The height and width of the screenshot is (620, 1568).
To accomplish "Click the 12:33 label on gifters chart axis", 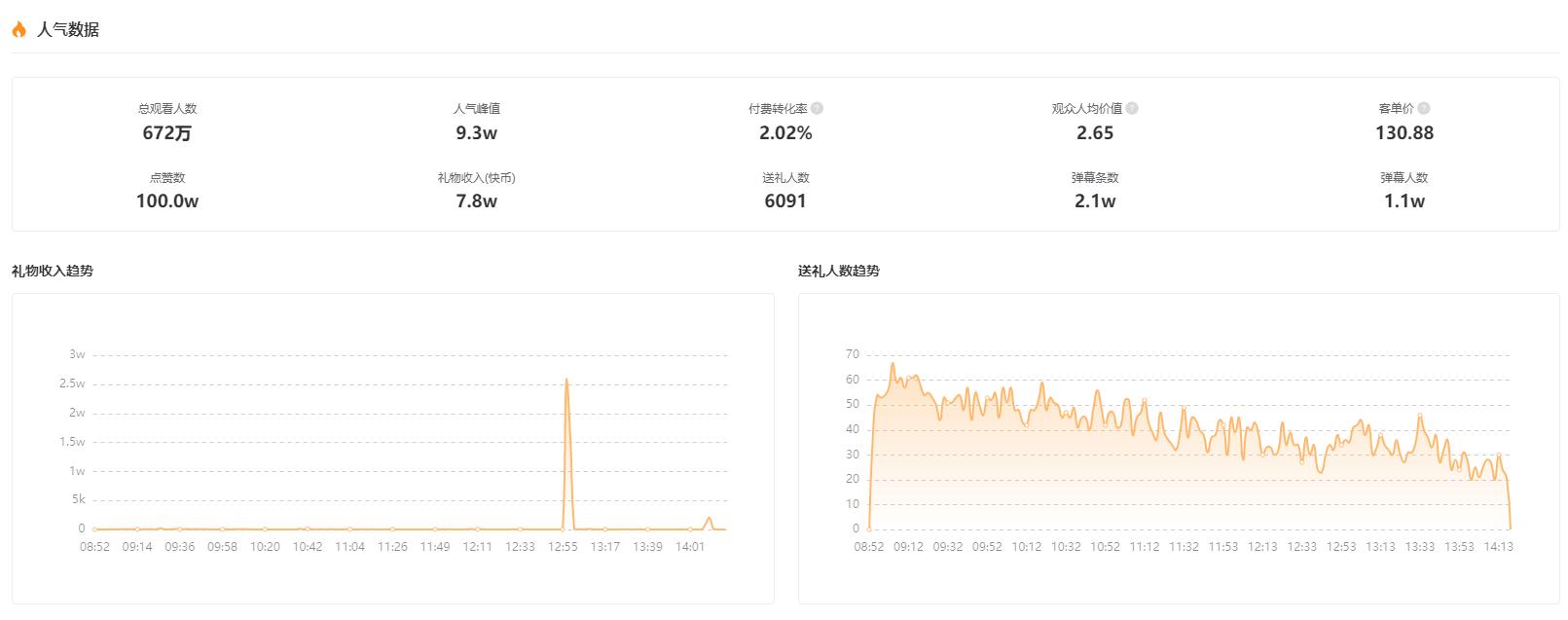I will click(x=1302, y=547).
